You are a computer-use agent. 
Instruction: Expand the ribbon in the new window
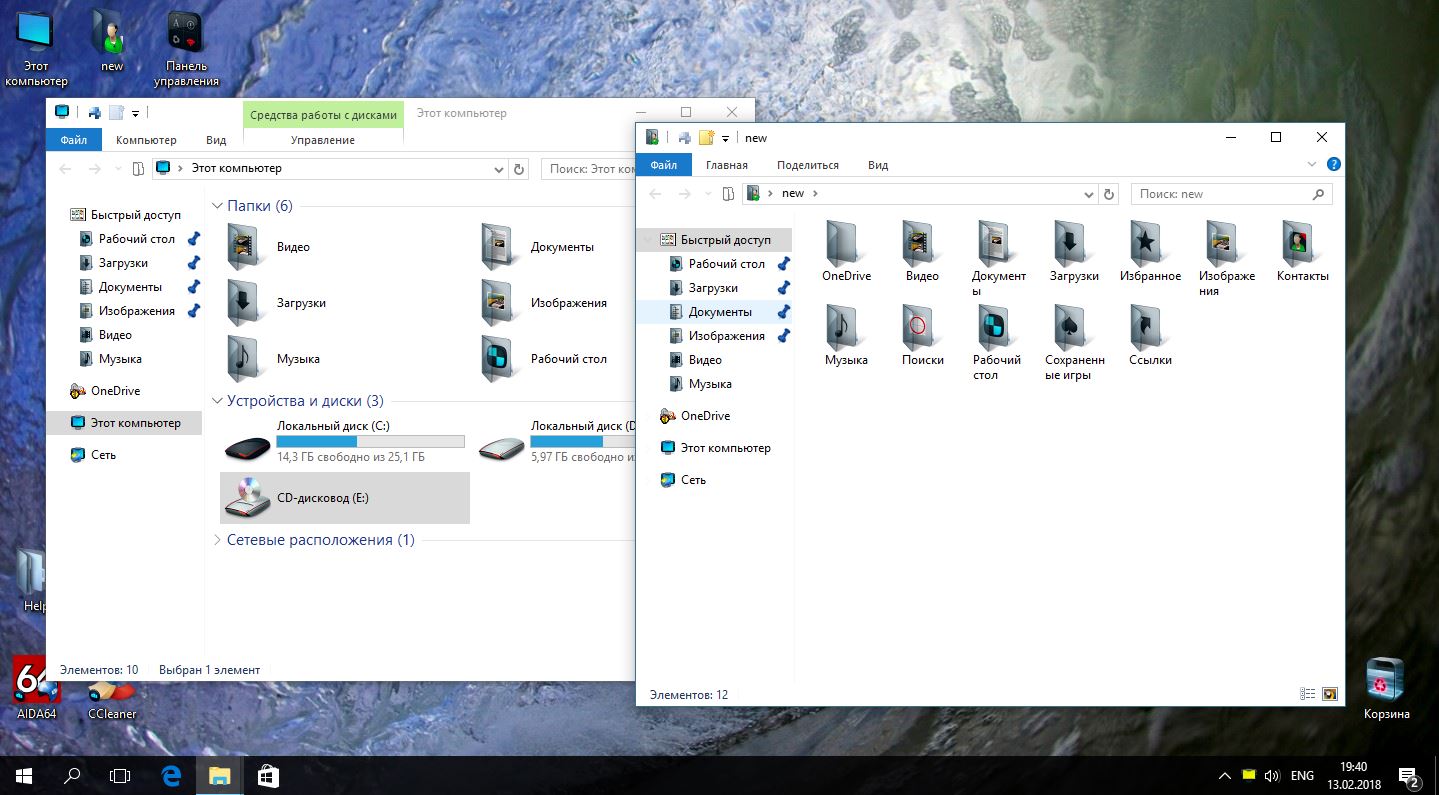tap(1312, 165)
